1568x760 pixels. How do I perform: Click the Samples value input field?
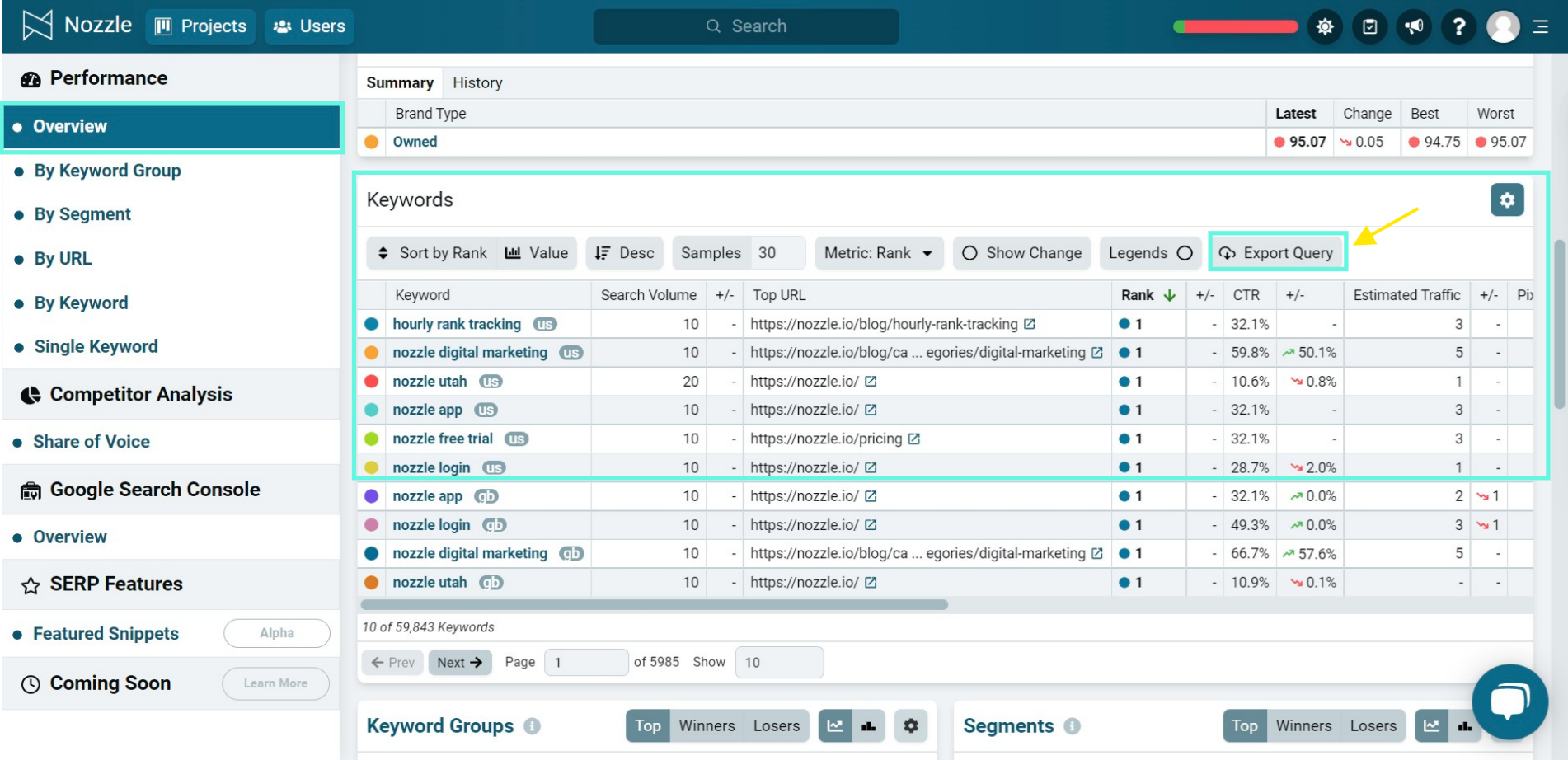[x=777, y=253]
